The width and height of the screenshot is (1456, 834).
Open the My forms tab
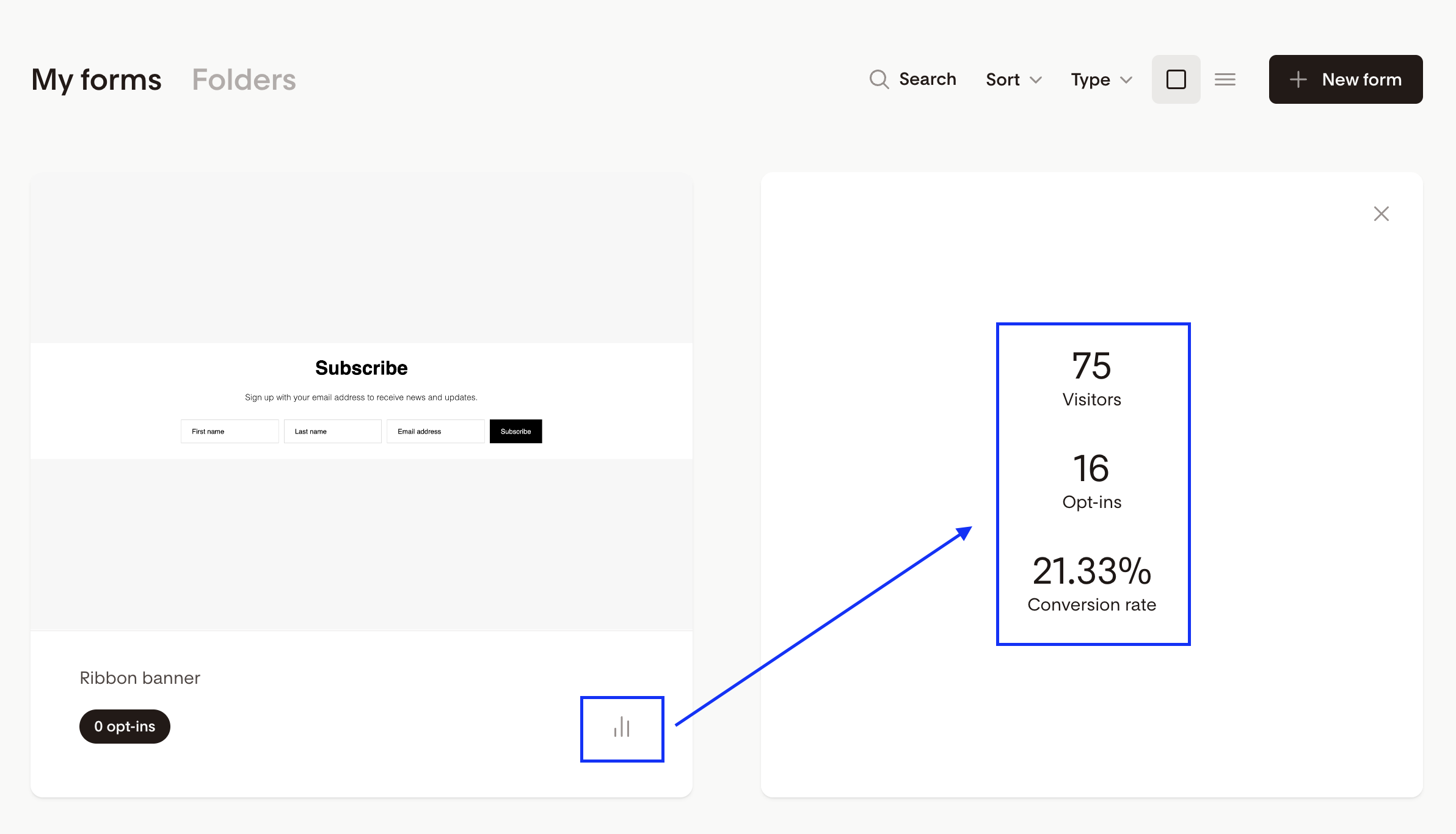pos(96,79)
